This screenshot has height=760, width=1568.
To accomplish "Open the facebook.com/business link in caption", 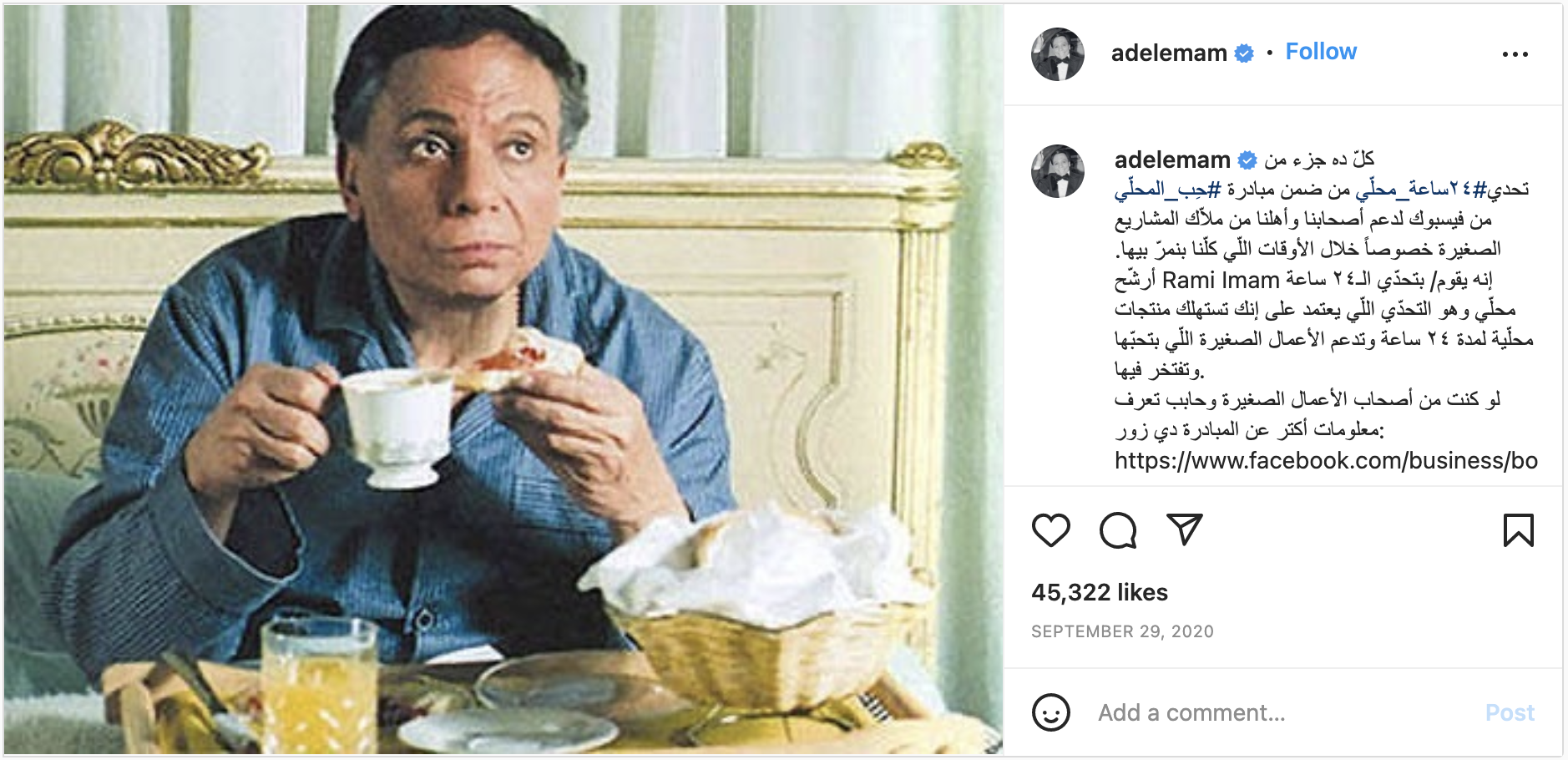I will pos(1326,460).
